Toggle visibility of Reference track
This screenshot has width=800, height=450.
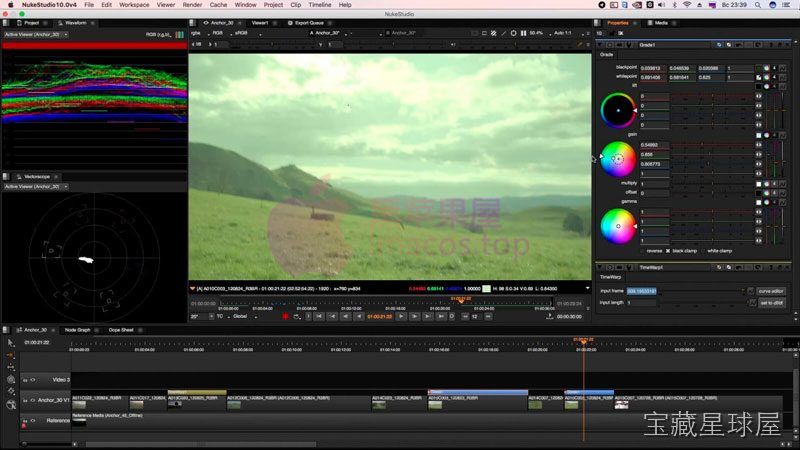click(33, 421)
